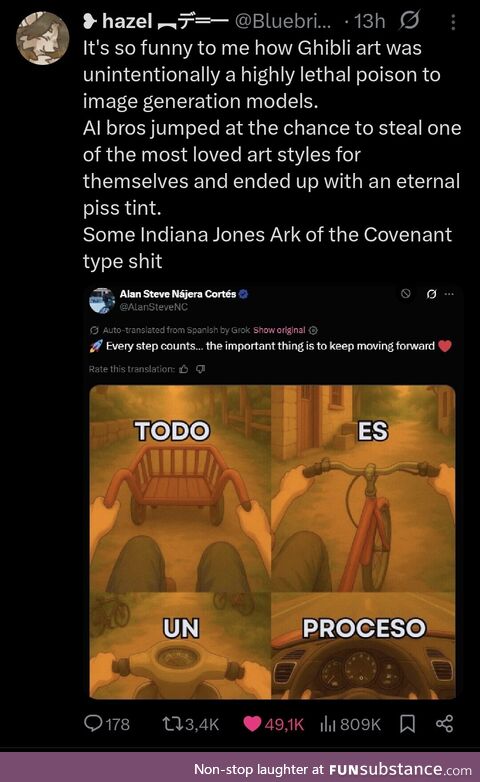Click the Grok icon beside the timestamp
480x782 pixels.
pyautogui.click(x=410, y=20)
